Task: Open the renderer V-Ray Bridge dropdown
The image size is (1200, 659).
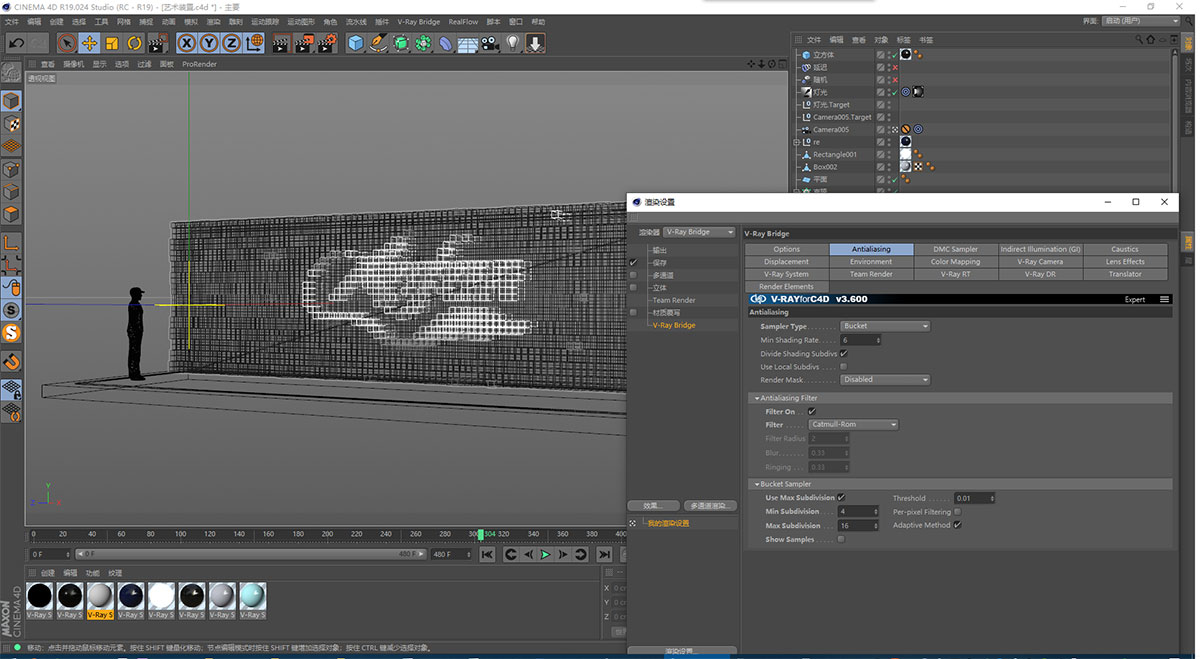Action: point(699,232)
